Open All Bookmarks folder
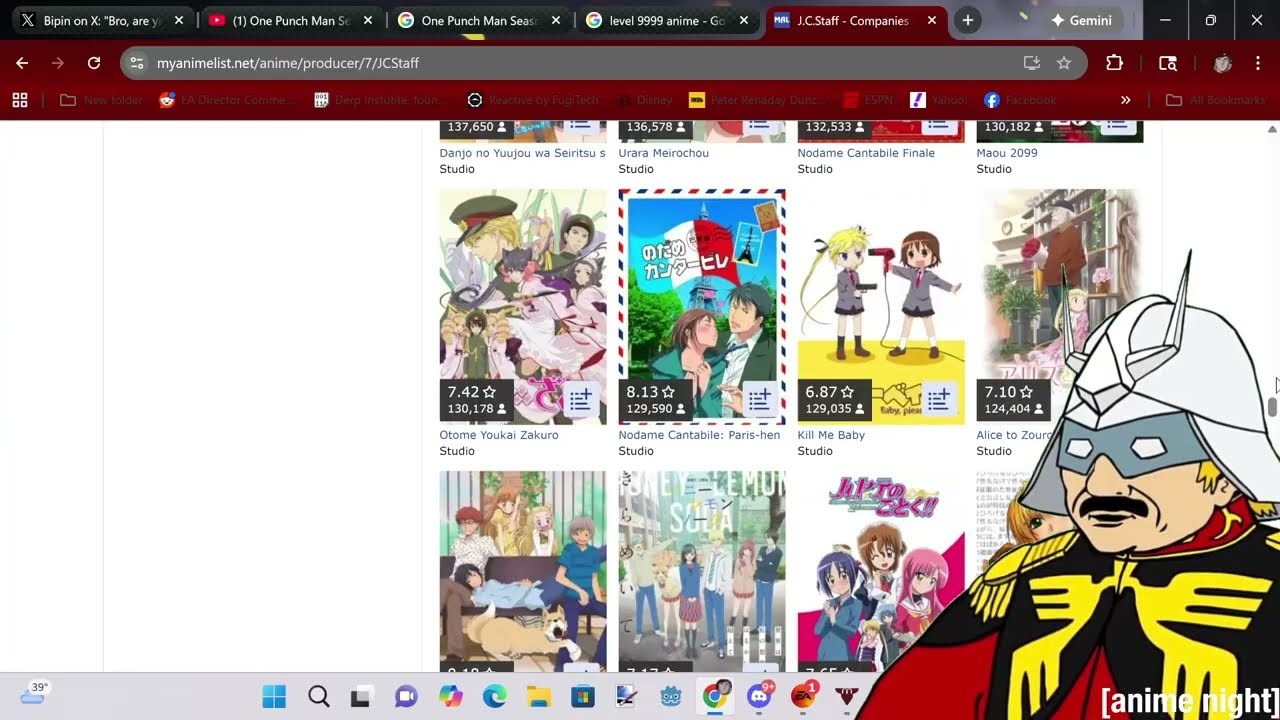The image size is (1280, 720). (1216, 100)
